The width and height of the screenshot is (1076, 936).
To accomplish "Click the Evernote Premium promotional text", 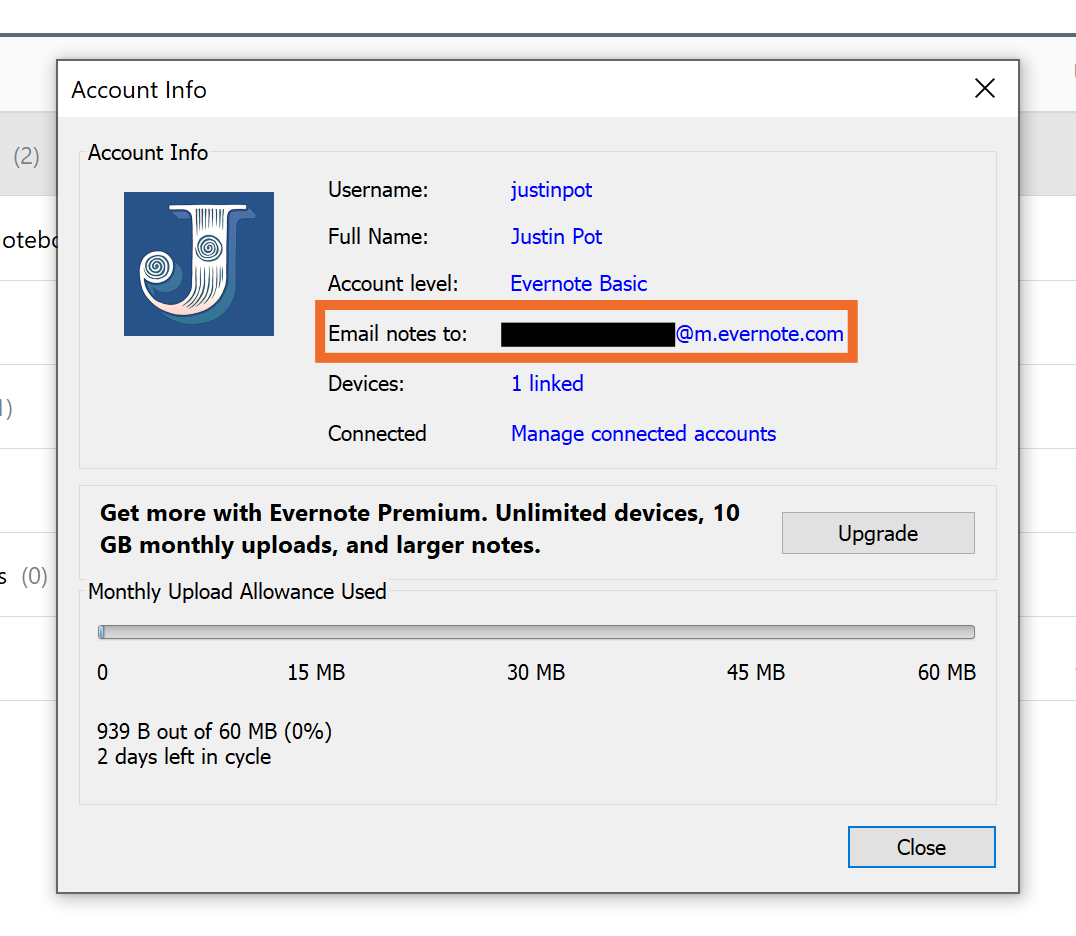I will click(x=420, y=529).
